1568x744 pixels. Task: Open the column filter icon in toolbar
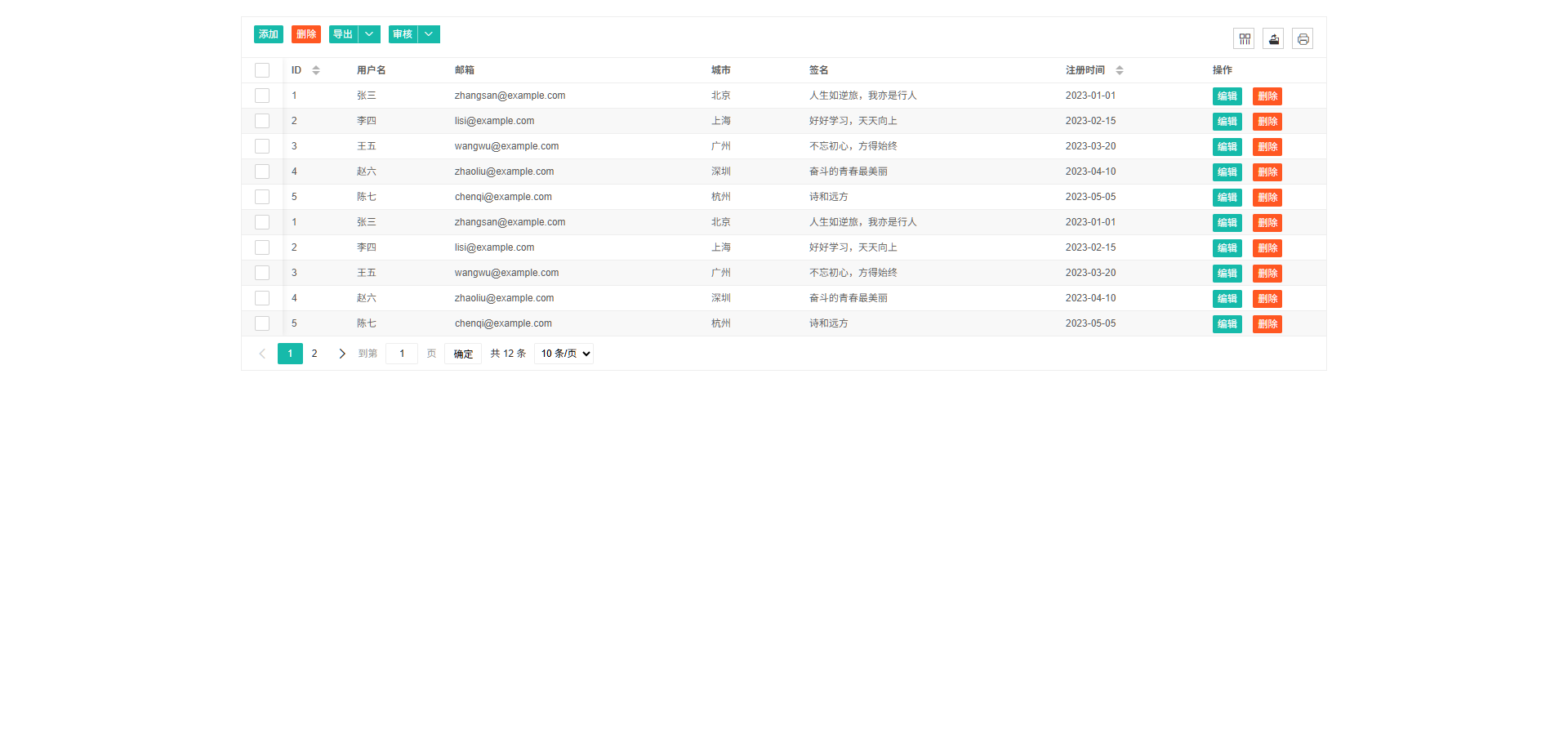coord(1244,38)
